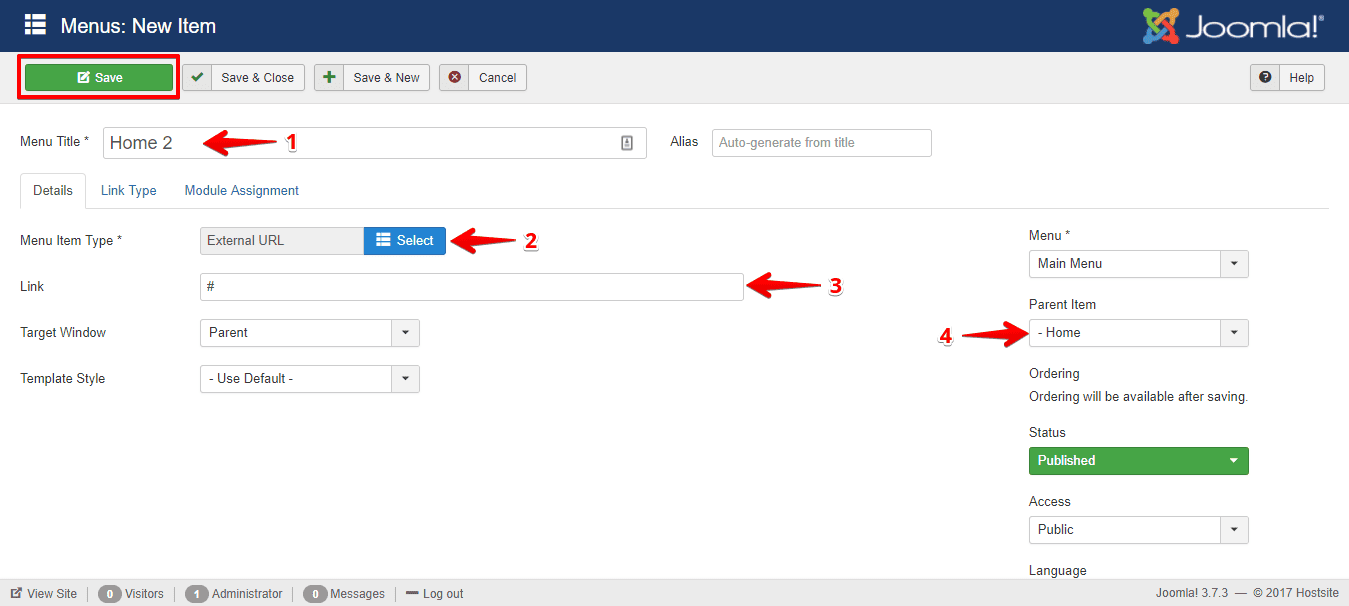Open the Module Assignment tab
This screenshot has width=1349, height=606.
241,190
